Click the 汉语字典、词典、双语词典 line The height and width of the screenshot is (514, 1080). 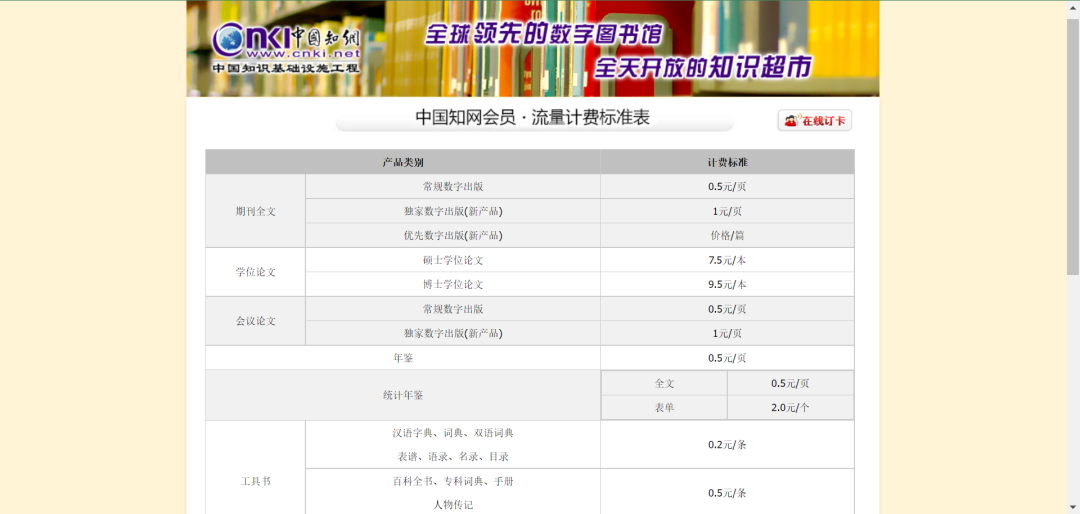click(x=453, y=433)
